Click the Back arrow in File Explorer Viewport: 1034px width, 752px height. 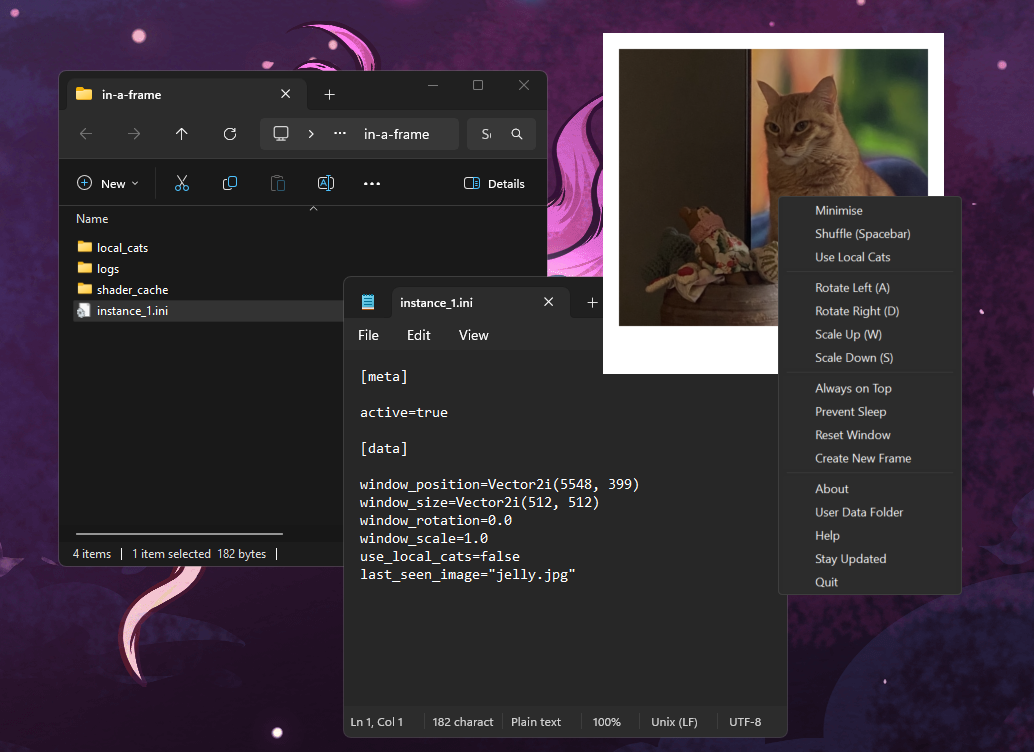pyautogui.click(x=86, y=134)
